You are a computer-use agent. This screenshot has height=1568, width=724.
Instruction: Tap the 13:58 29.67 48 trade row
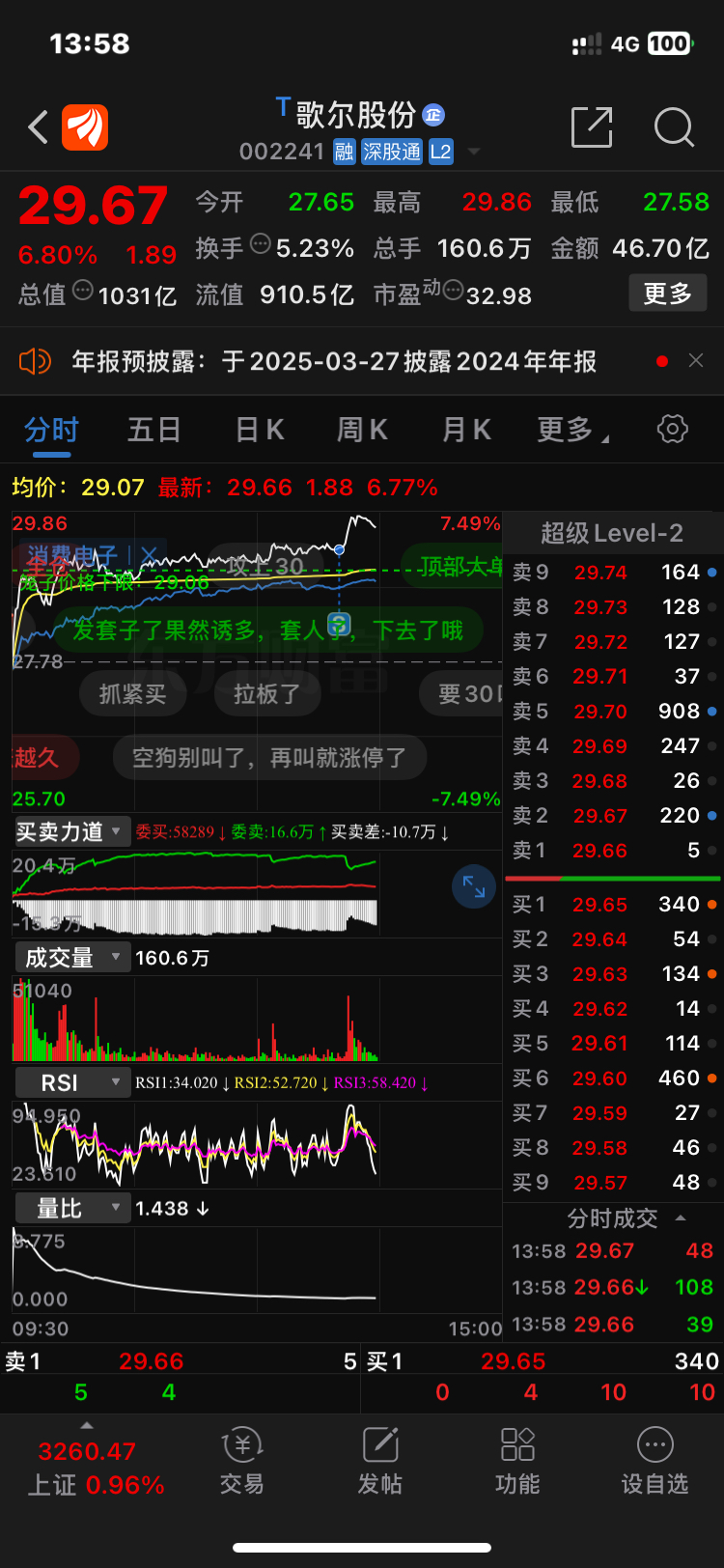(612, 1251)
